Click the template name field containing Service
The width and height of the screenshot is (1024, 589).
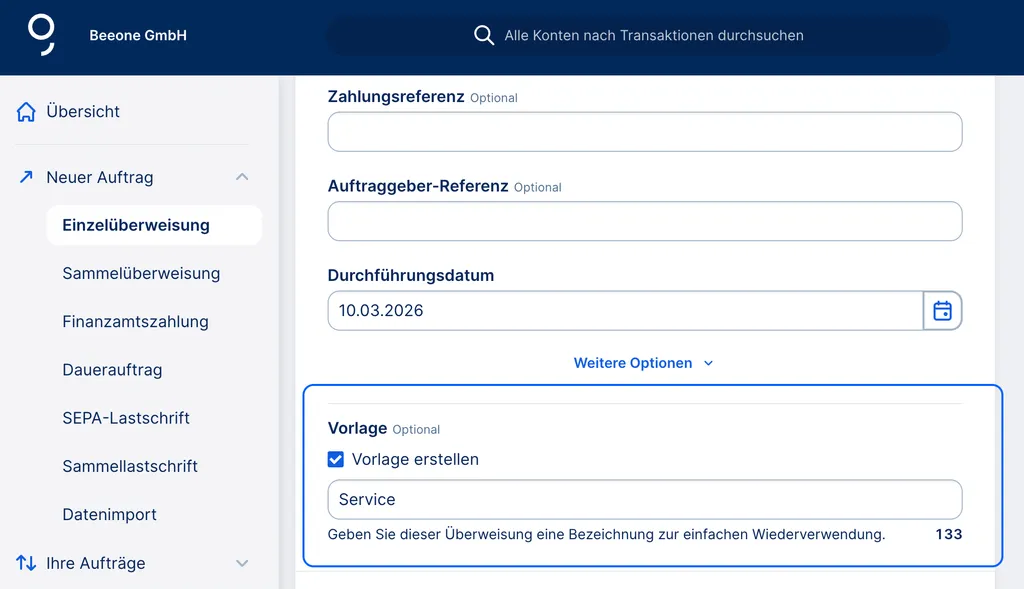coord(644,499)
